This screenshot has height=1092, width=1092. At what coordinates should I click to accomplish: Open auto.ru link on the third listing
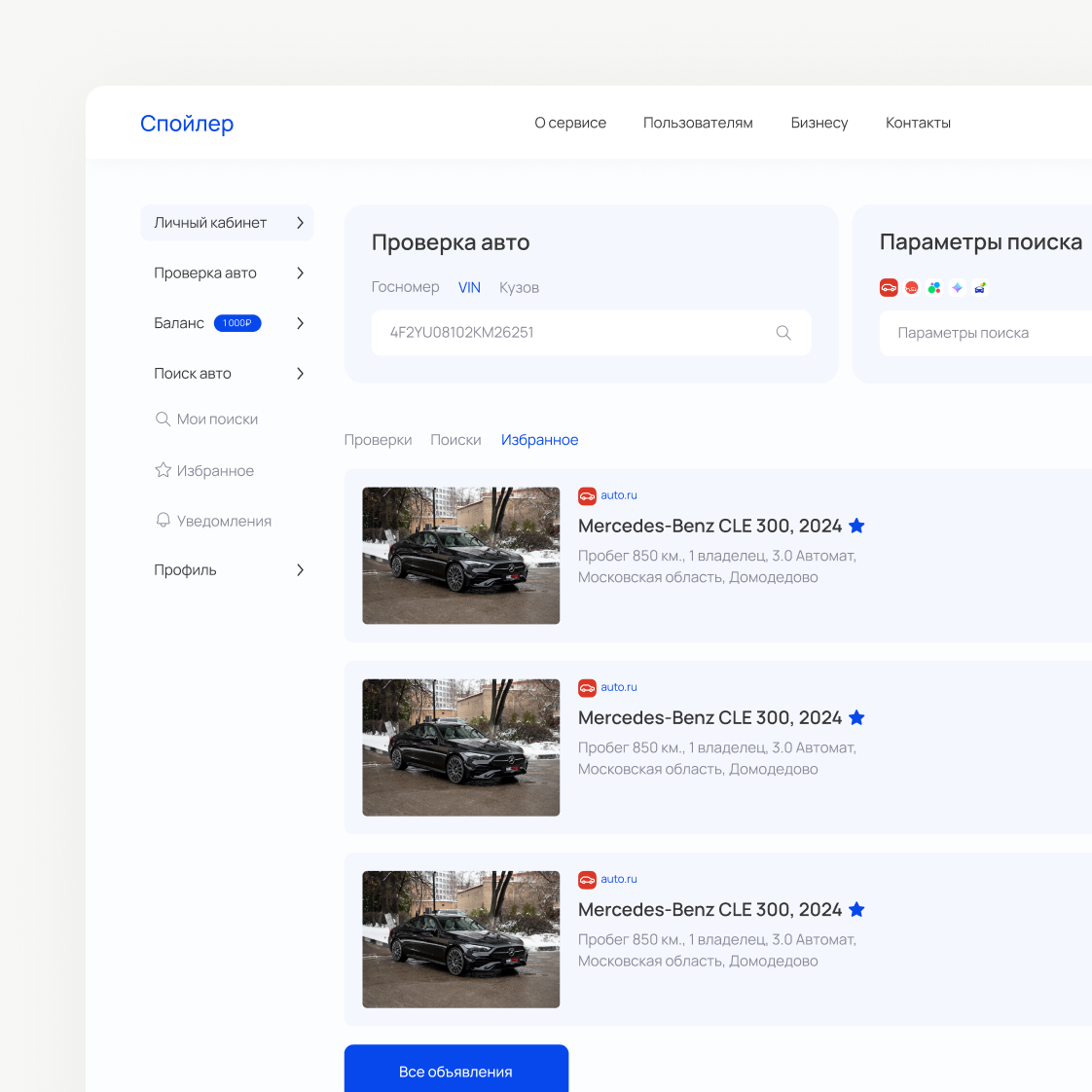[x=618, y=879]
